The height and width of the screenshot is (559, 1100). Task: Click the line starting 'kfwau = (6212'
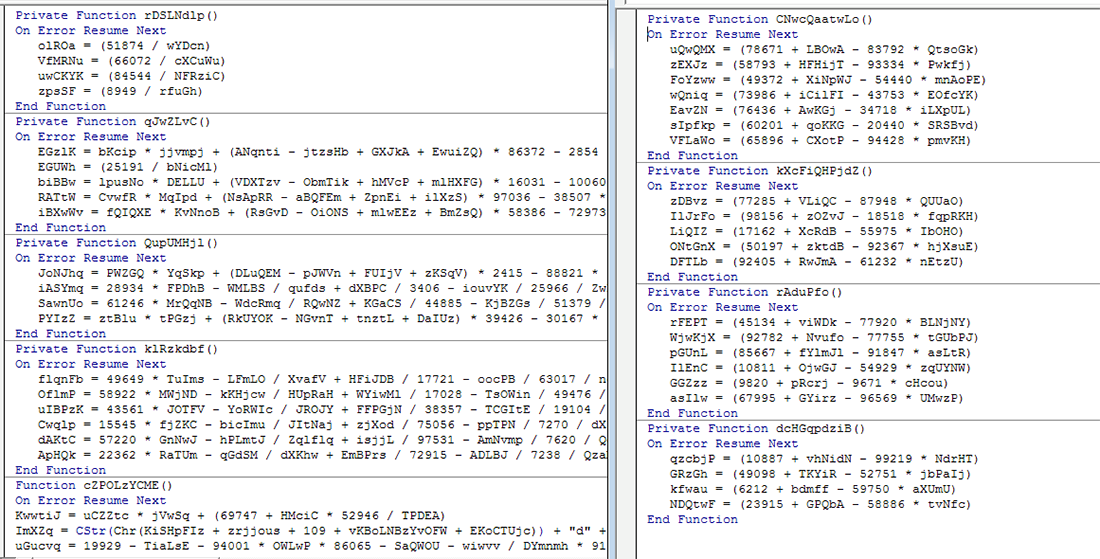[x=812, y=489]
